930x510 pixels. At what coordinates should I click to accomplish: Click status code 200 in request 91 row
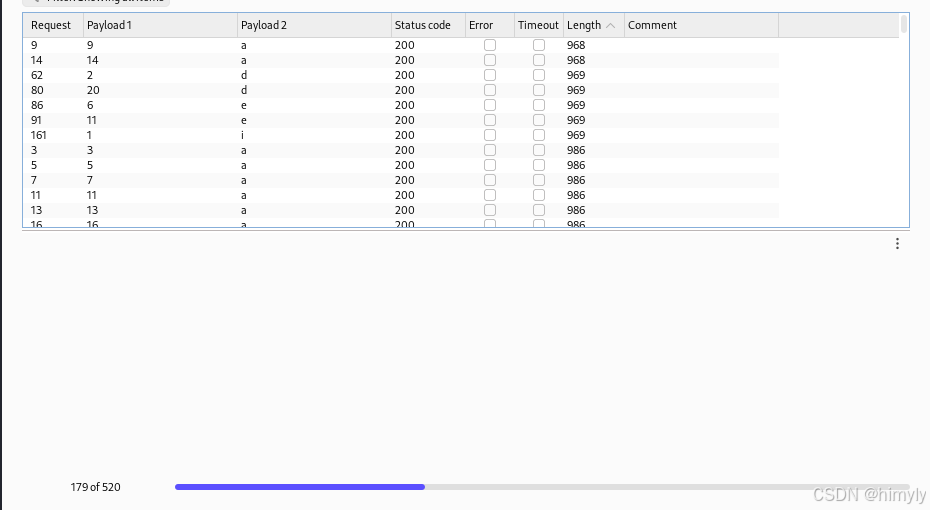(x=405, y=120)
